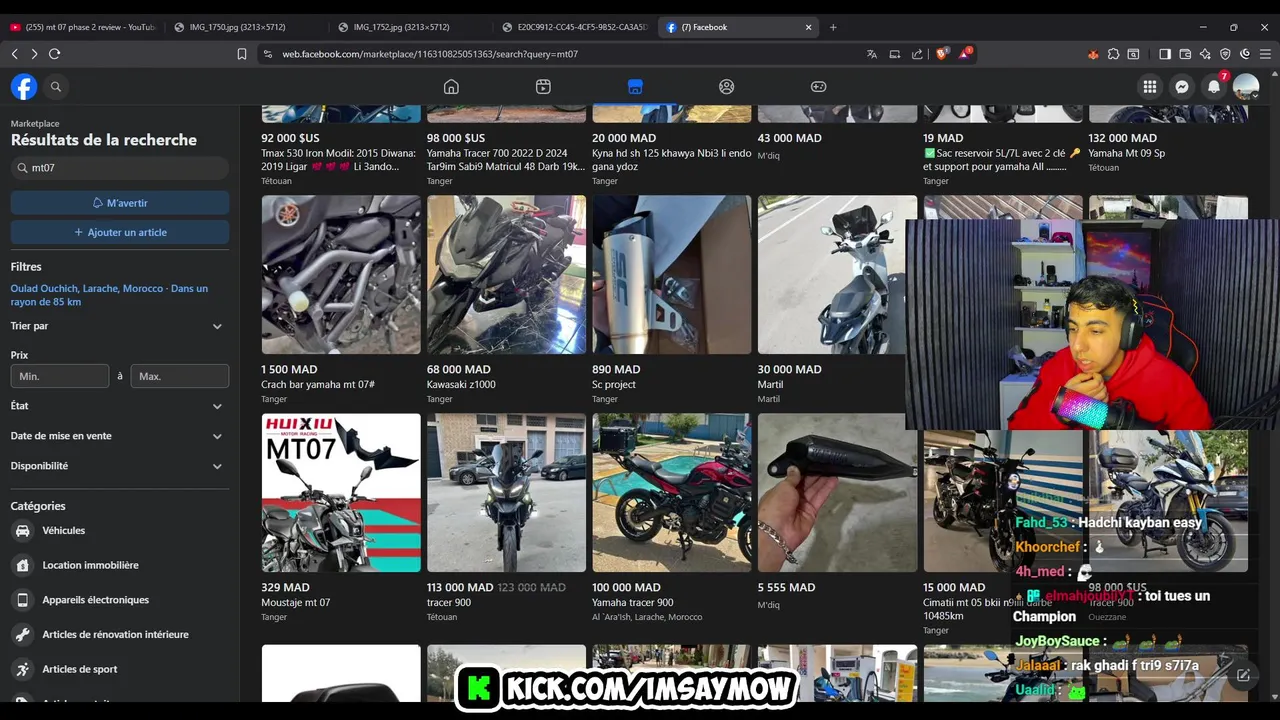Open tracer 900 113 000 MAD photo
Viewport: 1280px width, 720px height.
[507, 493]
